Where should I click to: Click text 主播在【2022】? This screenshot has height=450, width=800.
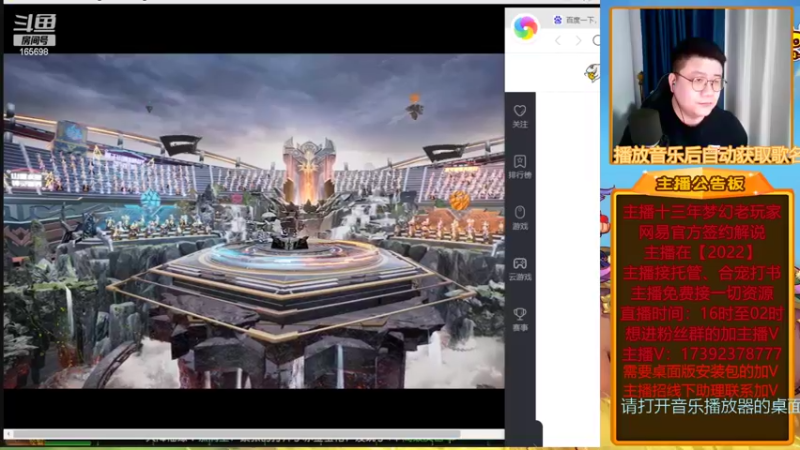[x=700, y=253]
